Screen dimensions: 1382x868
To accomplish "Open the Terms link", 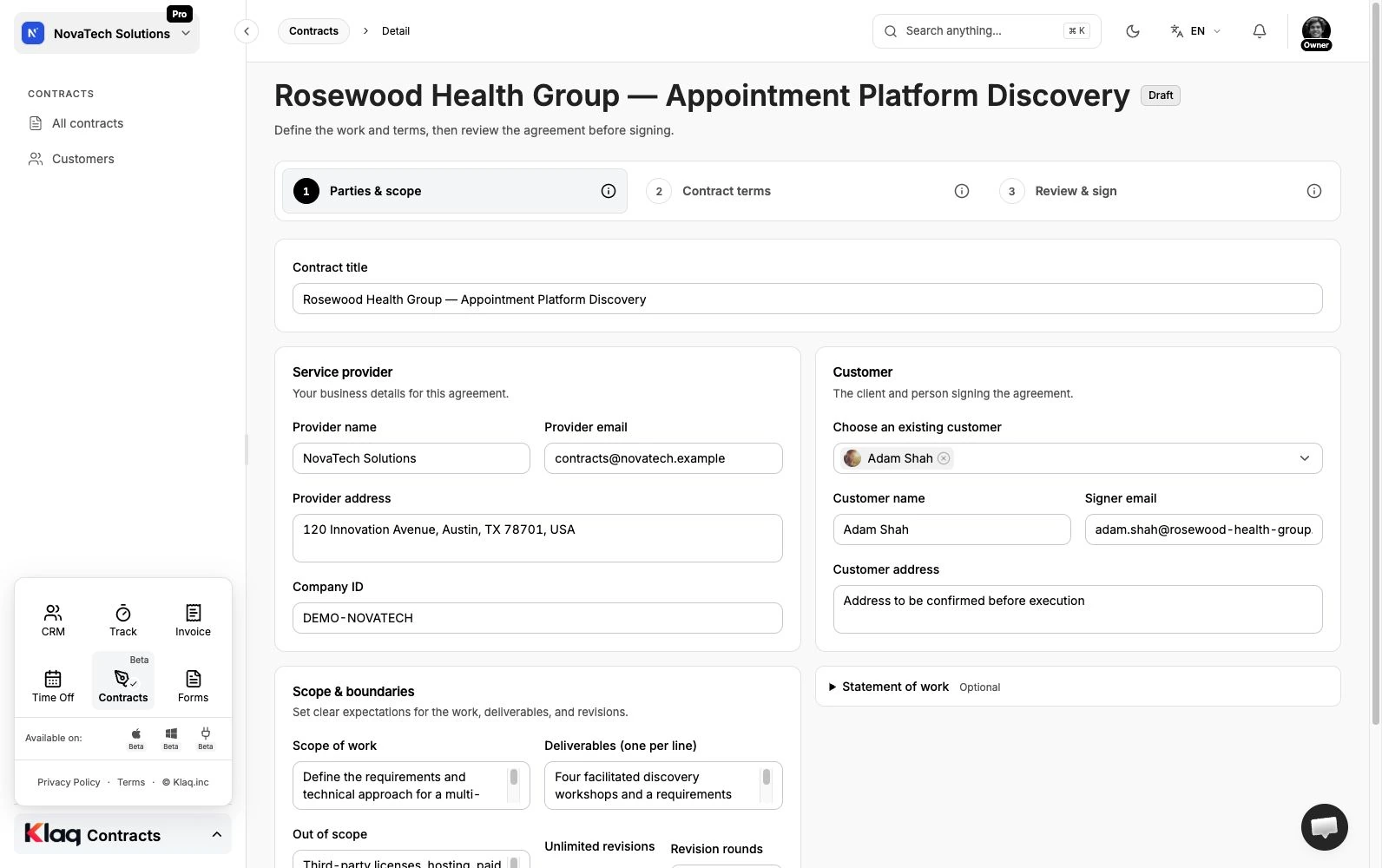I will [131, 782].
